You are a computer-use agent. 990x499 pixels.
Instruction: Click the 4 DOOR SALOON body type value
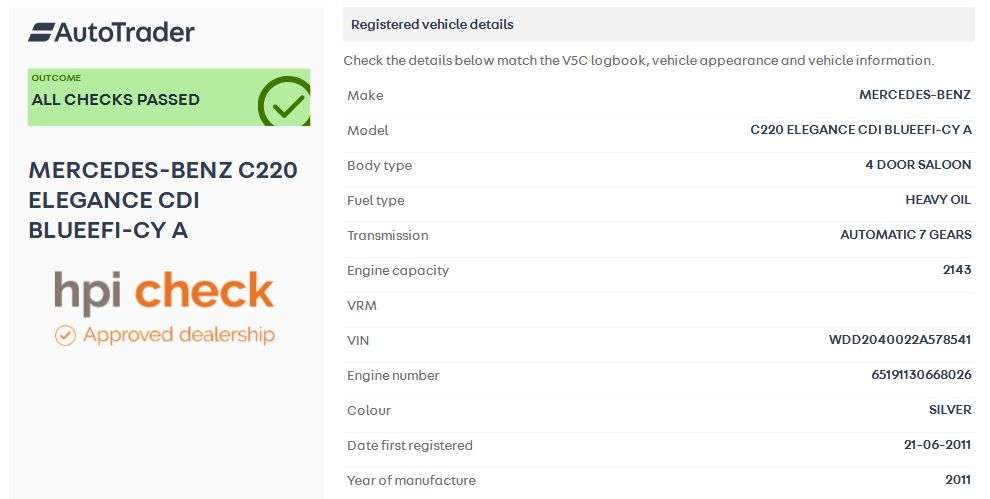(x=918, y=165)
